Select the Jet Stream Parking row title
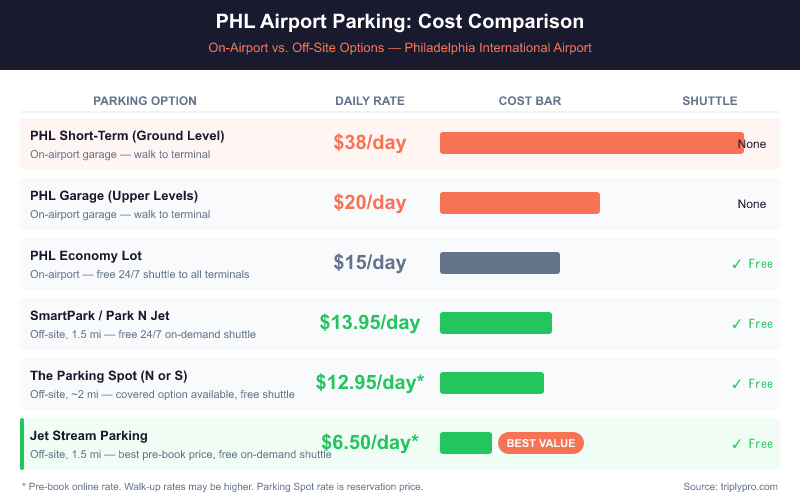Viewport: 800px width, 500px height. pyautogui.click(x=89, y=435)
